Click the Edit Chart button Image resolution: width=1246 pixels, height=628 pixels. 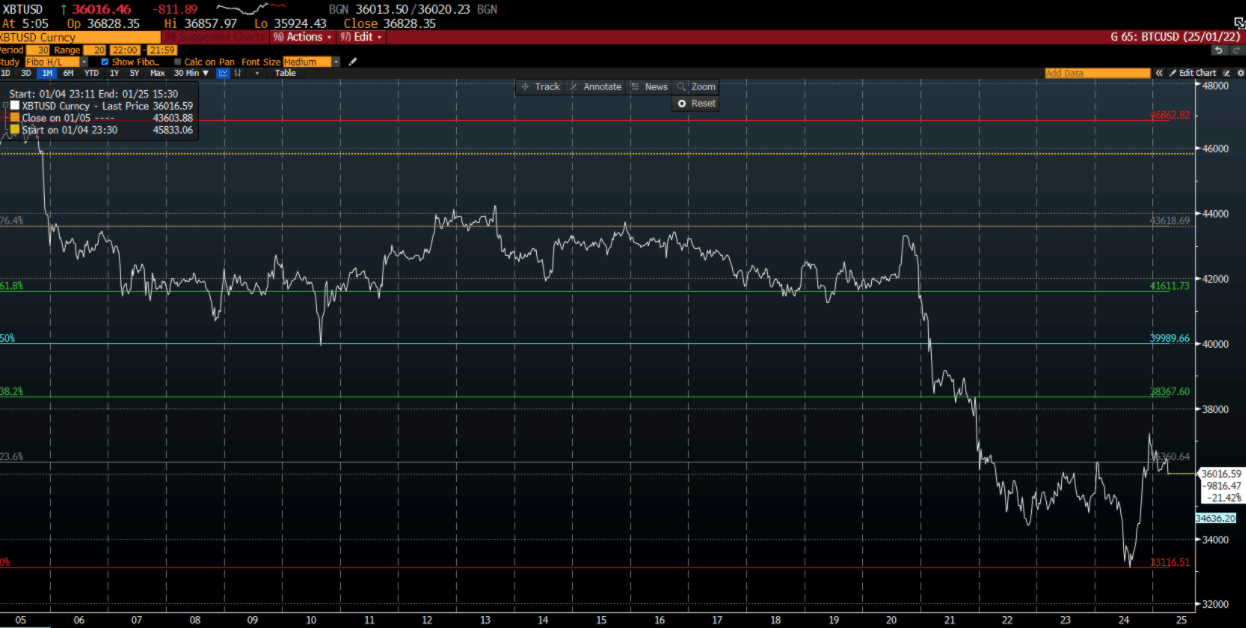click(1197, 73)
